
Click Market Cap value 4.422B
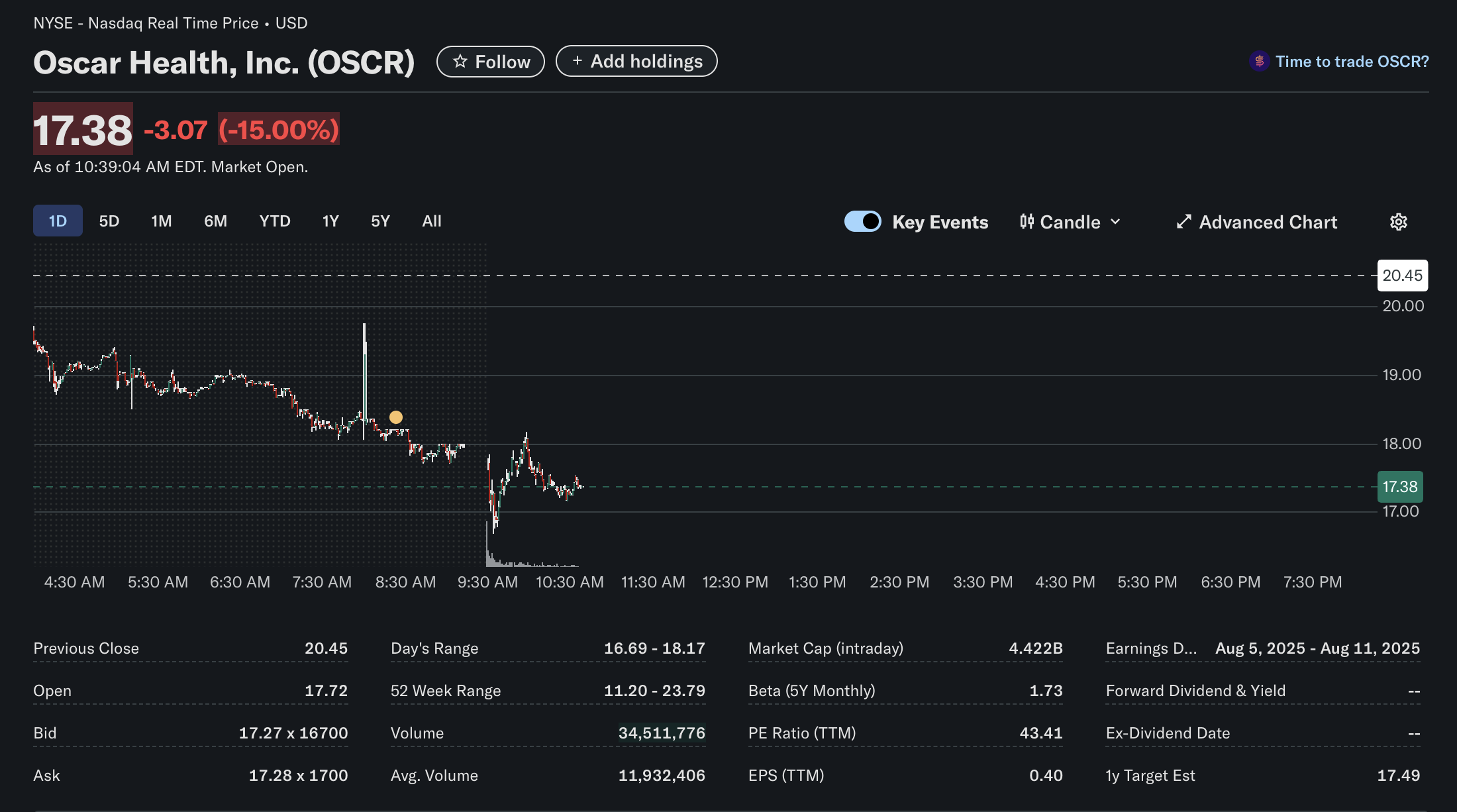[1036, 648]
